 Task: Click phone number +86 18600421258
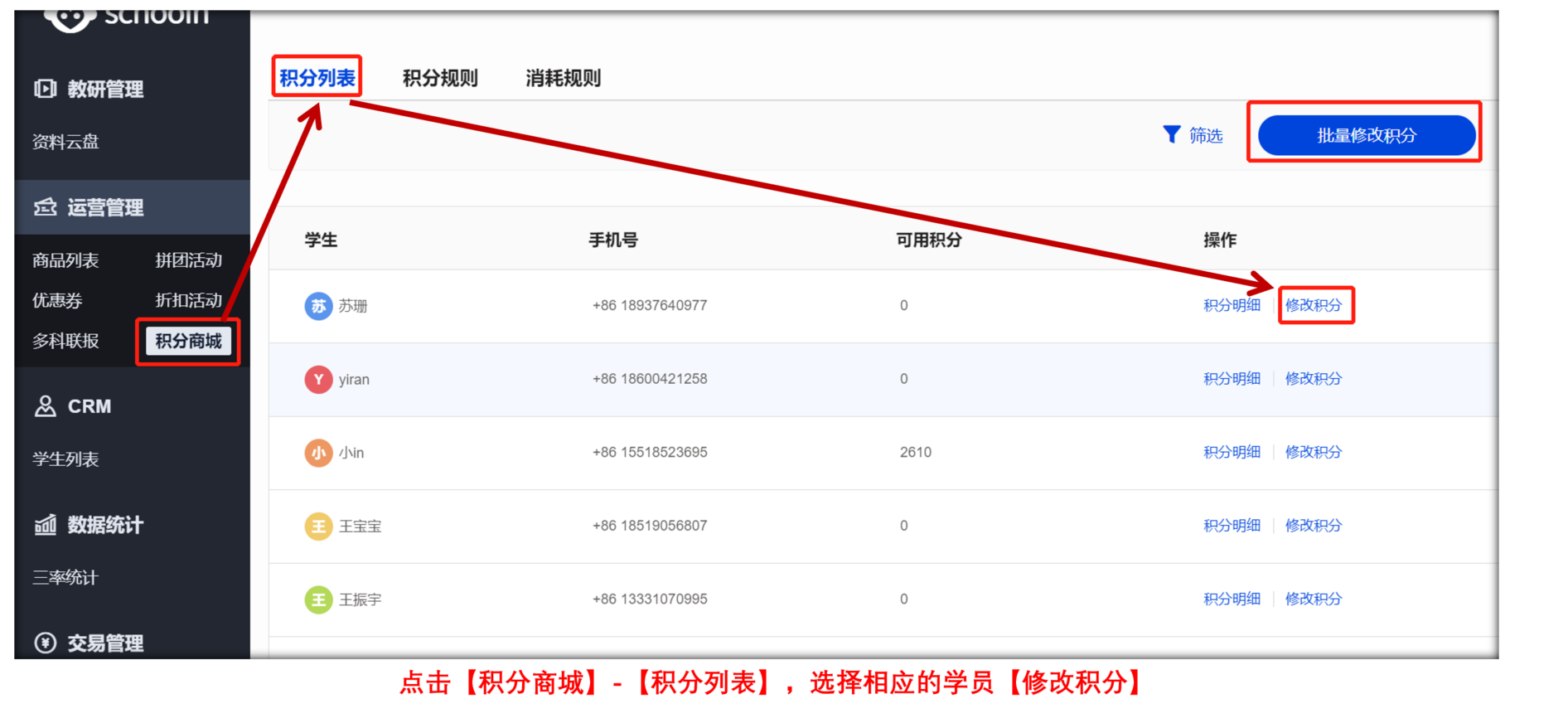[x=650, y=379]
